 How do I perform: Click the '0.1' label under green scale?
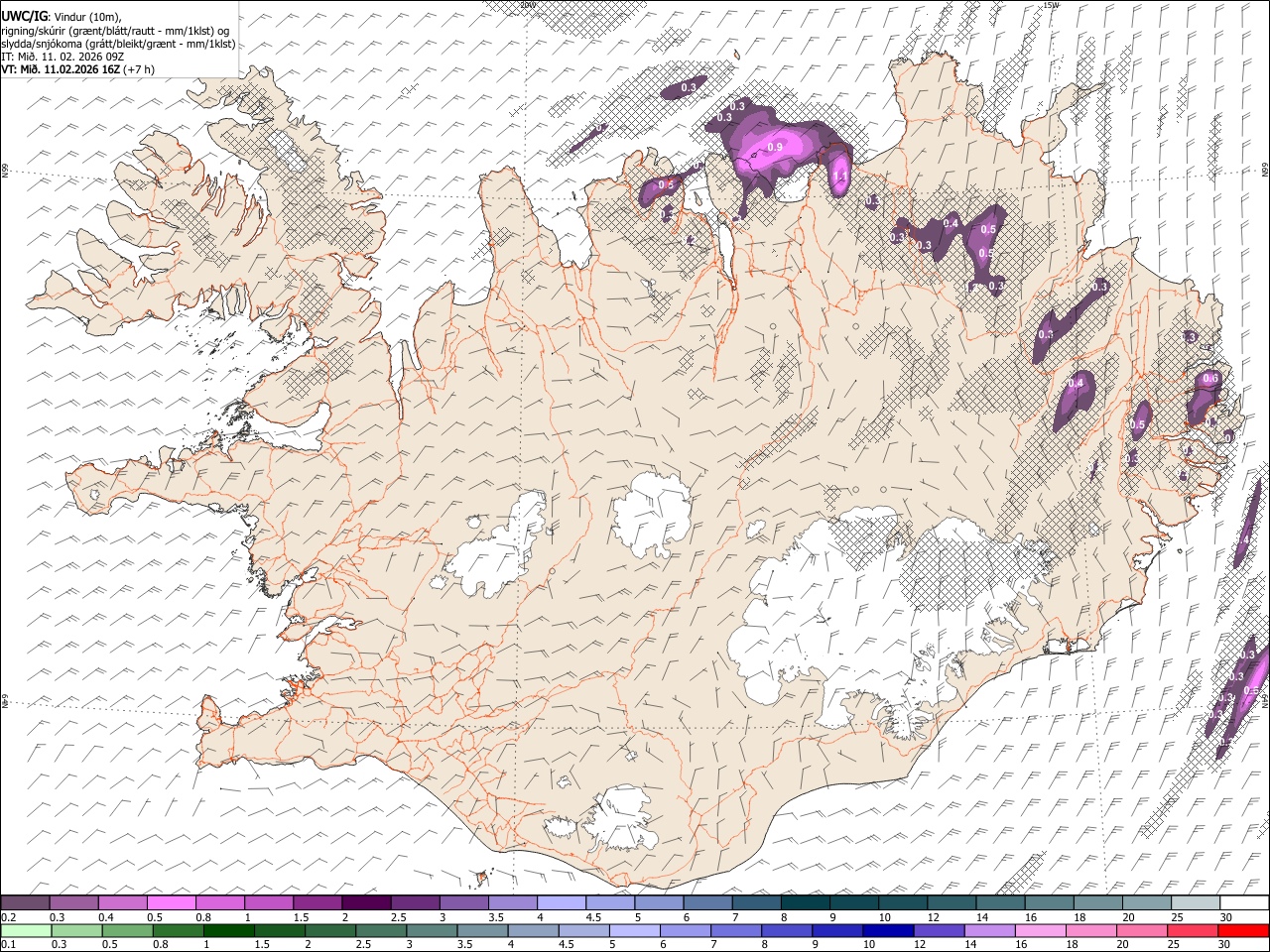pos(9,944)
